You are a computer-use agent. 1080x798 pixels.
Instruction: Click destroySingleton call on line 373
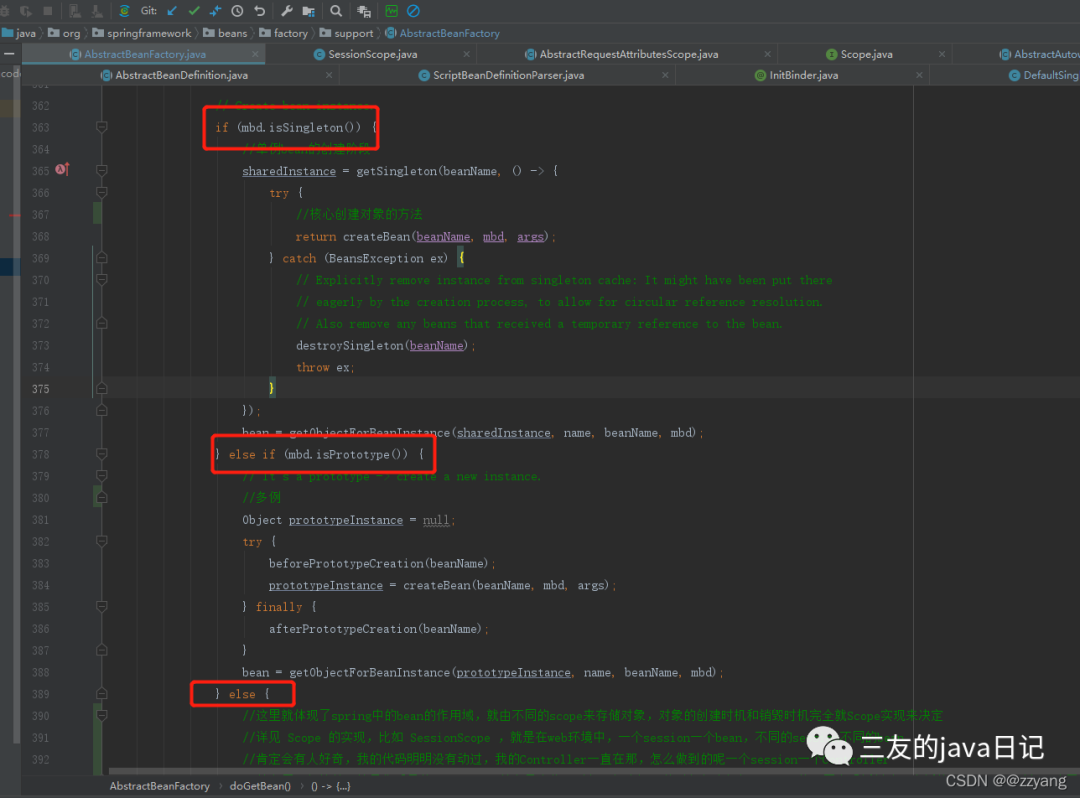[x=350, y=346]
